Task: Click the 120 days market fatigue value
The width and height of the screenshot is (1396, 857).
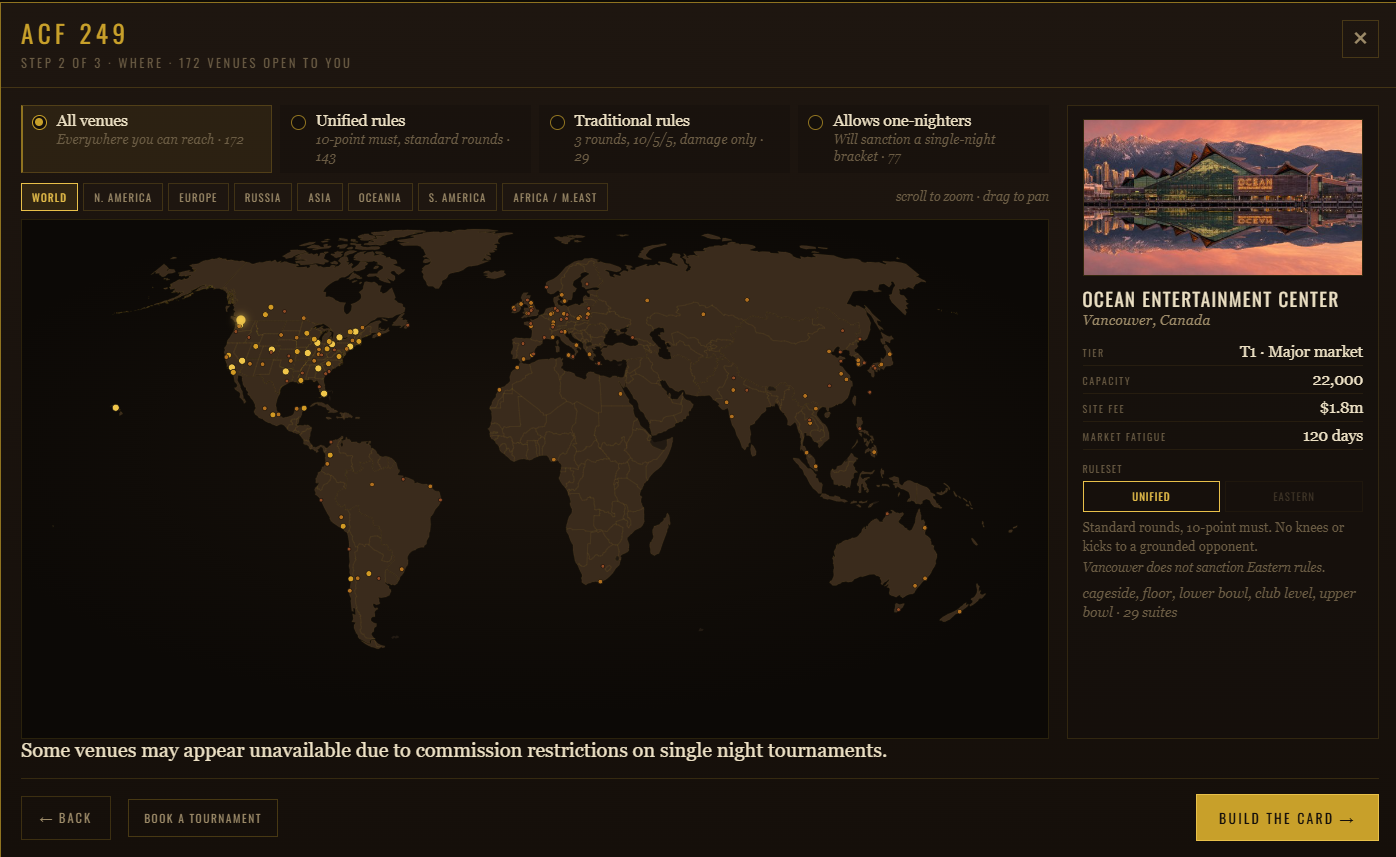Action: pos(1333,436)
